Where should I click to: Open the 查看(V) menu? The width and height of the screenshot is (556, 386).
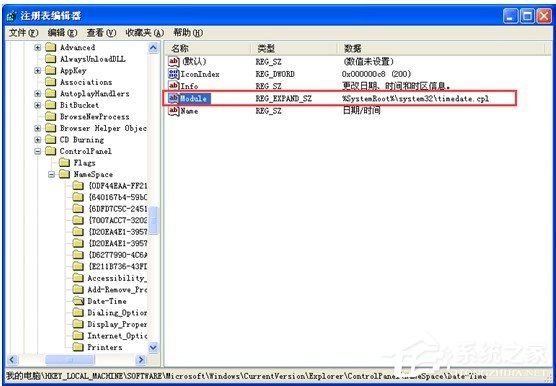tap(101, 33)
